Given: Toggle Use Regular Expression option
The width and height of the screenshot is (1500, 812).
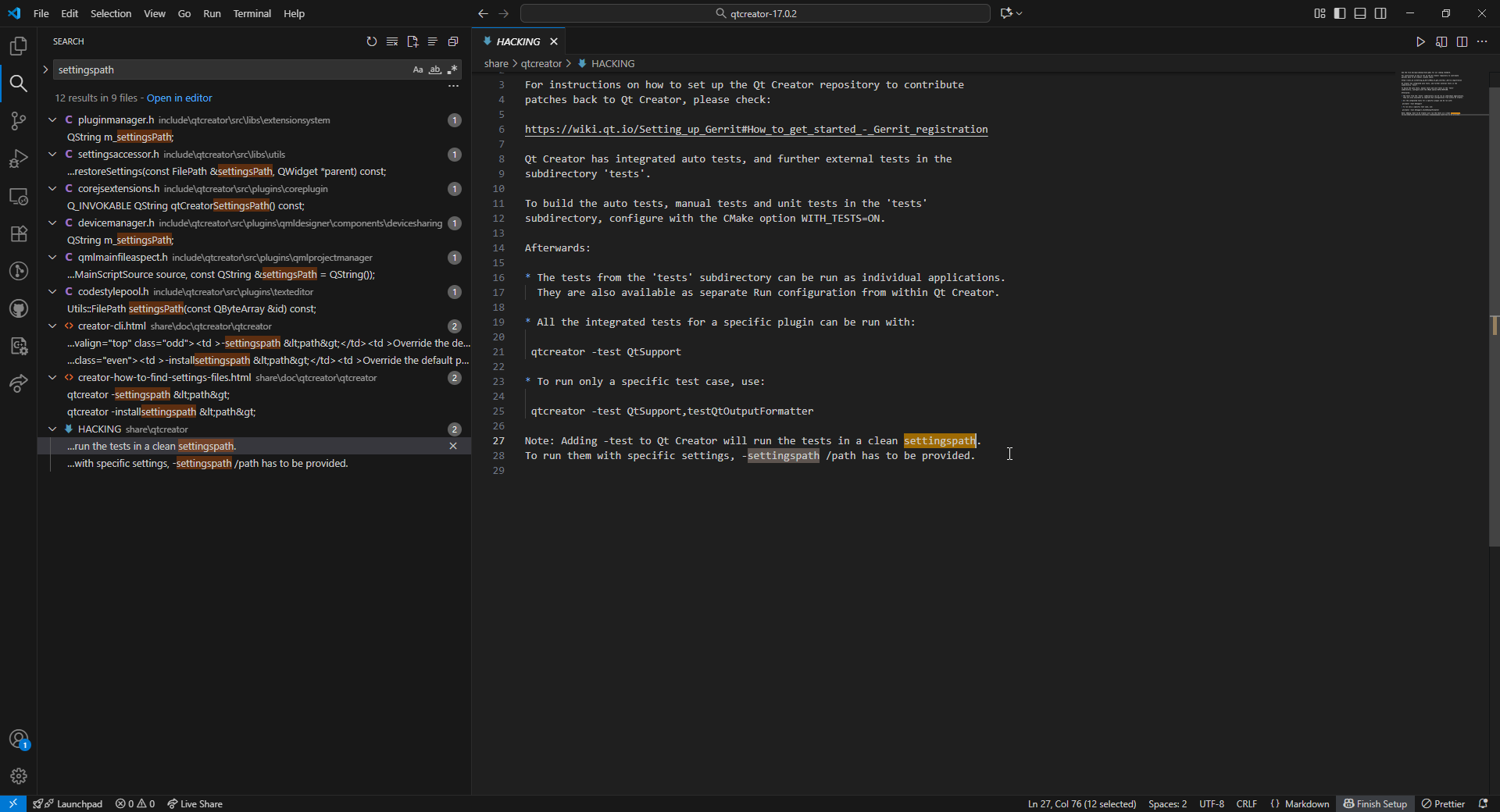Looking at the screenshot, I should point(452,69).
